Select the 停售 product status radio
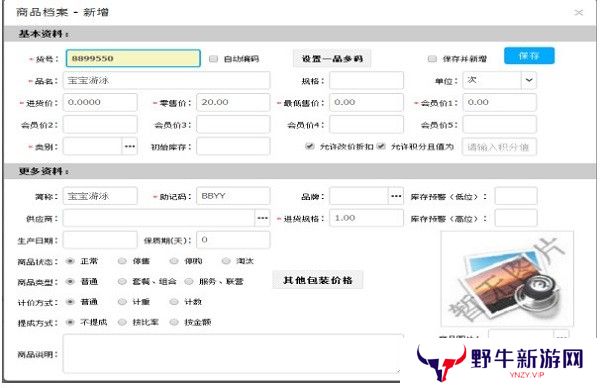 (122, 261)
